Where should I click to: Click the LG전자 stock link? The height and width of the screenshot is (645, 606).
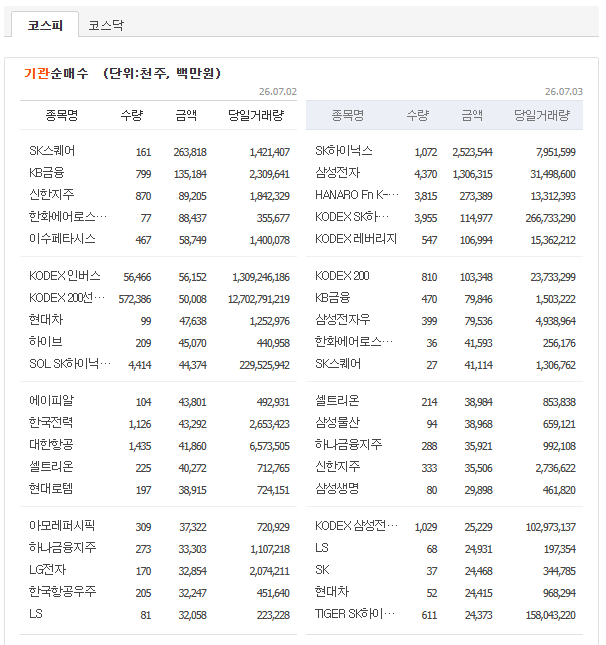48,570
